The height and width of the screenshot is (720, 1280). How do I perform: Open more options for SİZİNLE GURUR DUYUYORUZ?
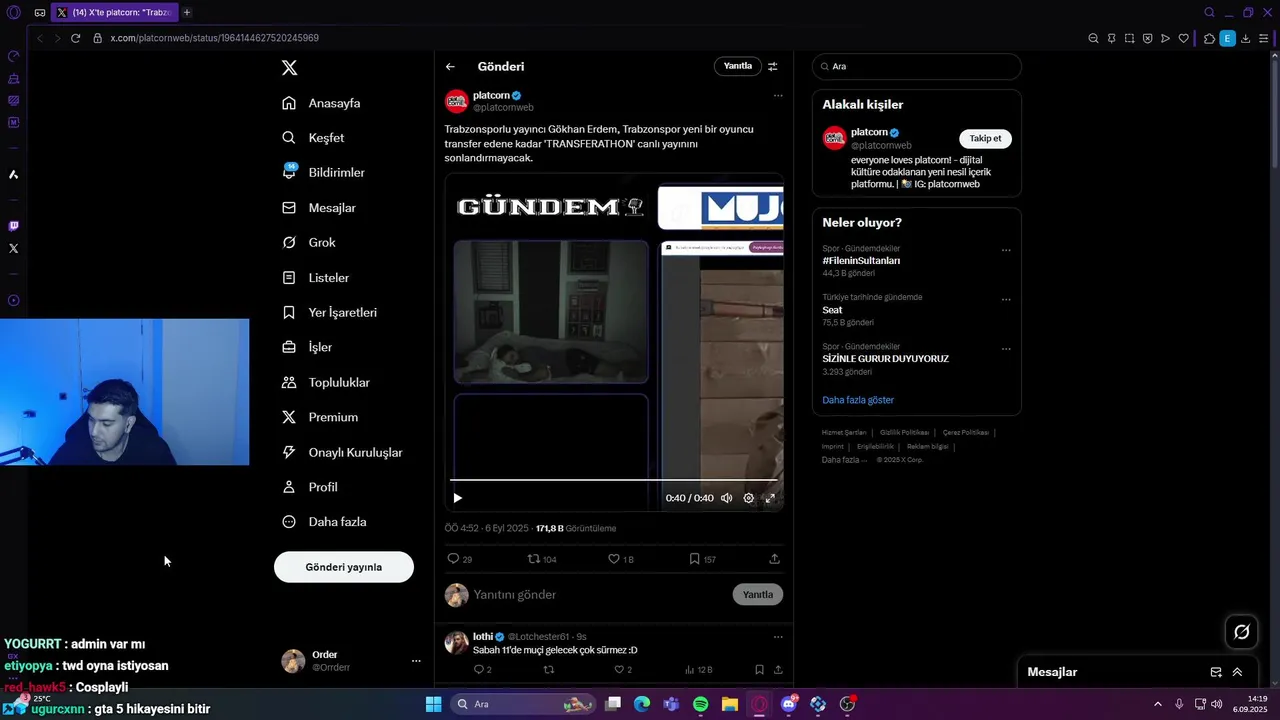pyautogui.click(x=1006, y=349)
